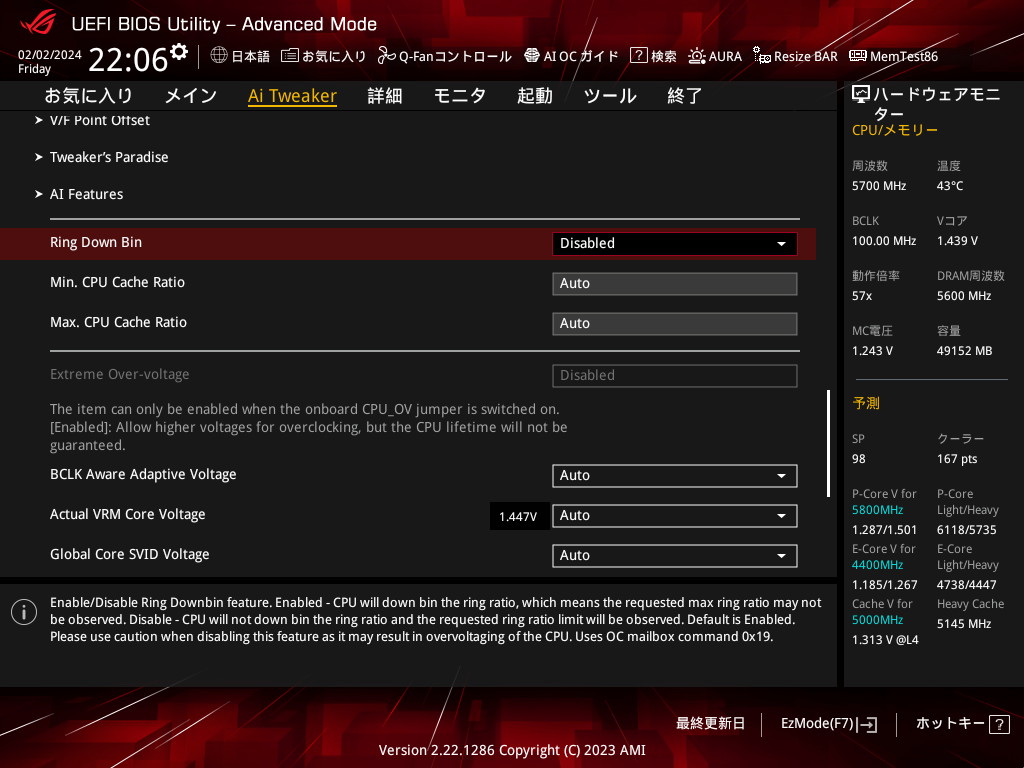The width and height of the screenshot is (1024, 768).
Task: Open AURA lighting icon
Action: [x=697, y=56]
